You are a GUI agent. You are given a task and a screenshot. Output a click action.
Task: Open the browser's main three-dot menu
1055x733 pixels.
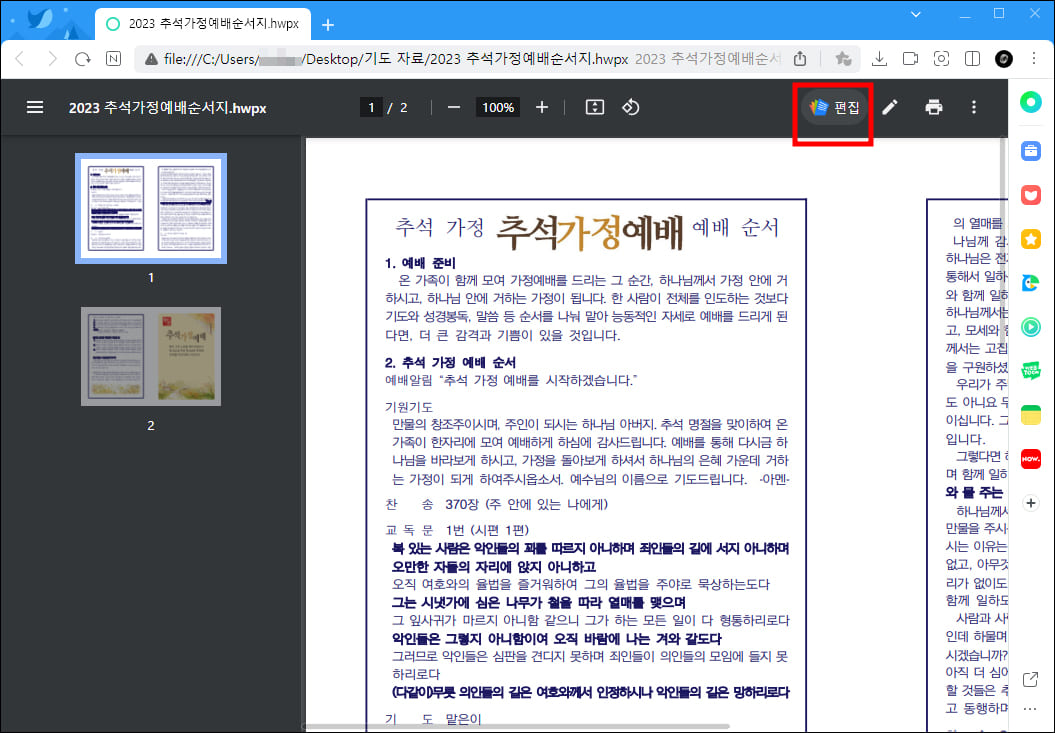pos(1033,59)
